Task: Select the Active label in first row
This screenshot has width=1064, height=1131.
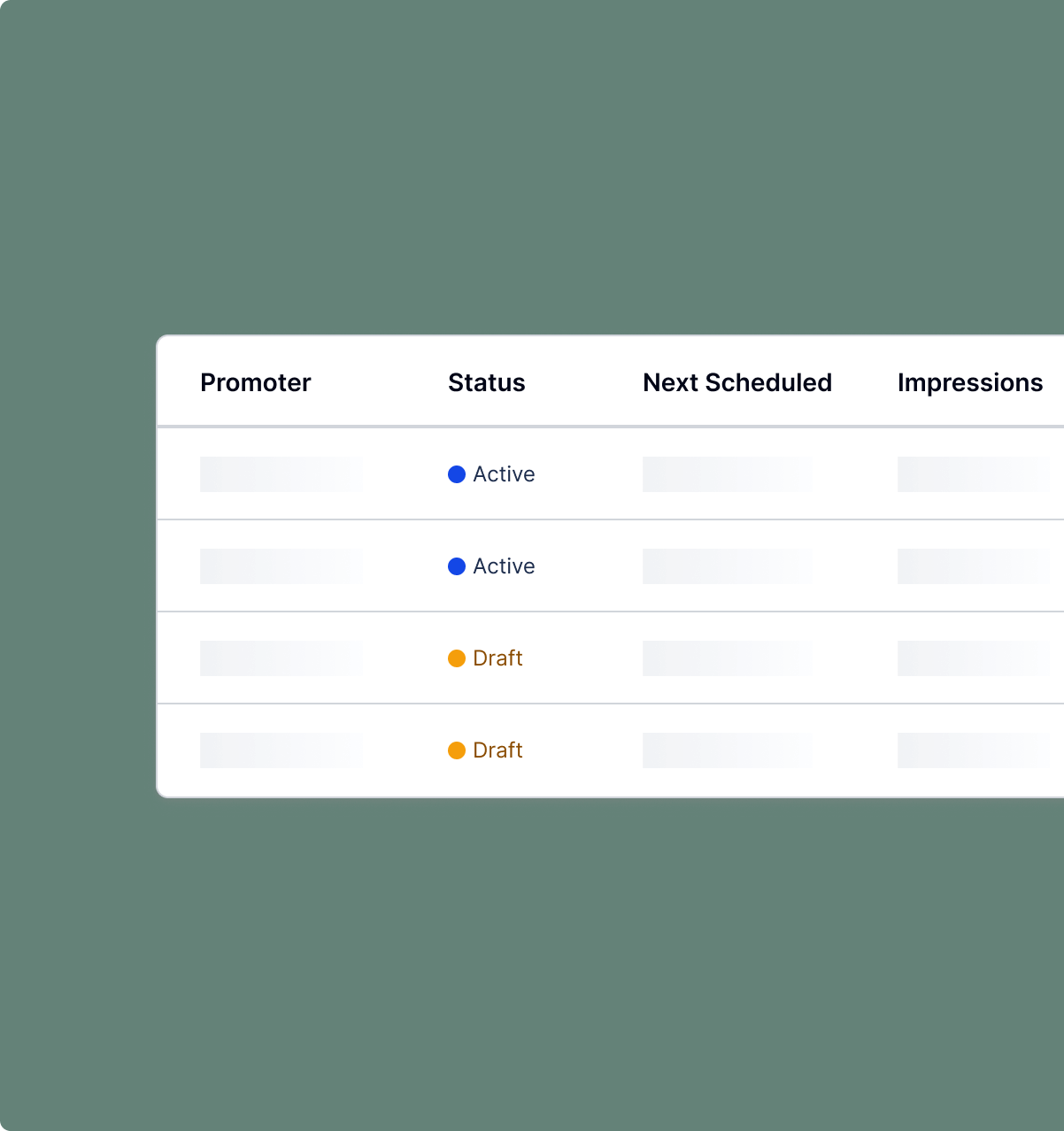Action: coord(504,474)
